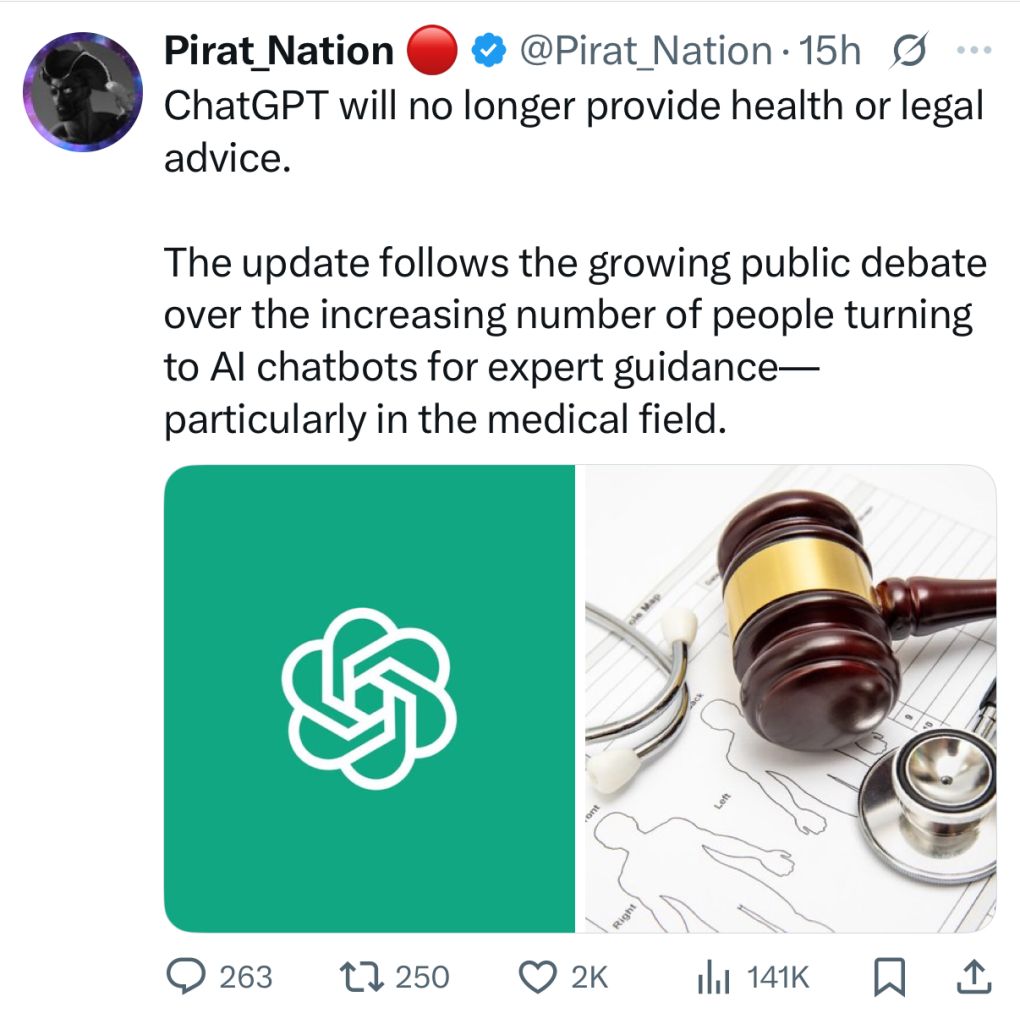1020x1024 pixels.
Task: Click the 2K likes count
Action: 589,977
